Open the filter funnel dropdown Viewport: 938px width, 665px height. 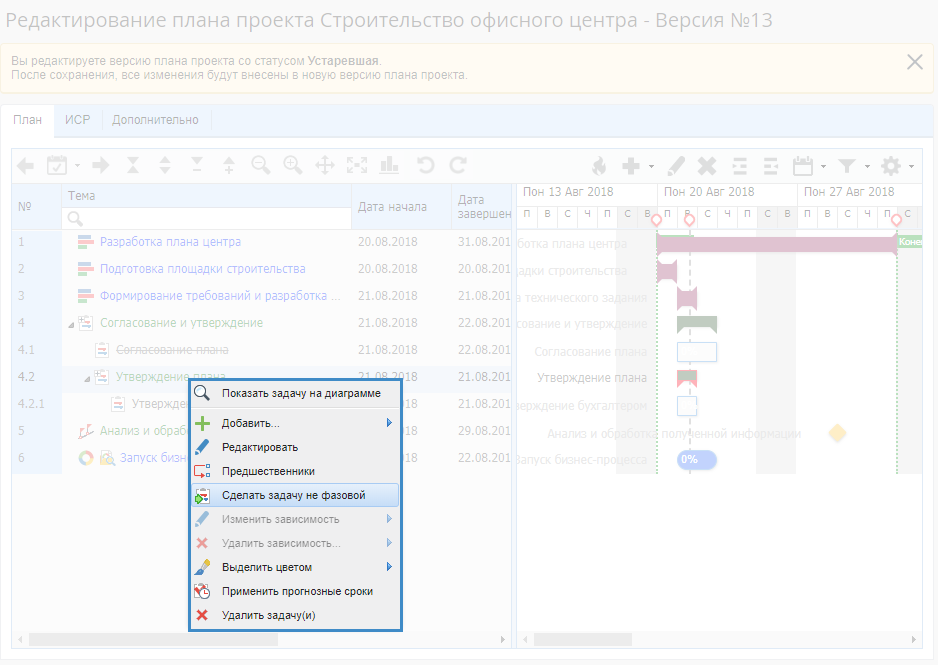852,166
